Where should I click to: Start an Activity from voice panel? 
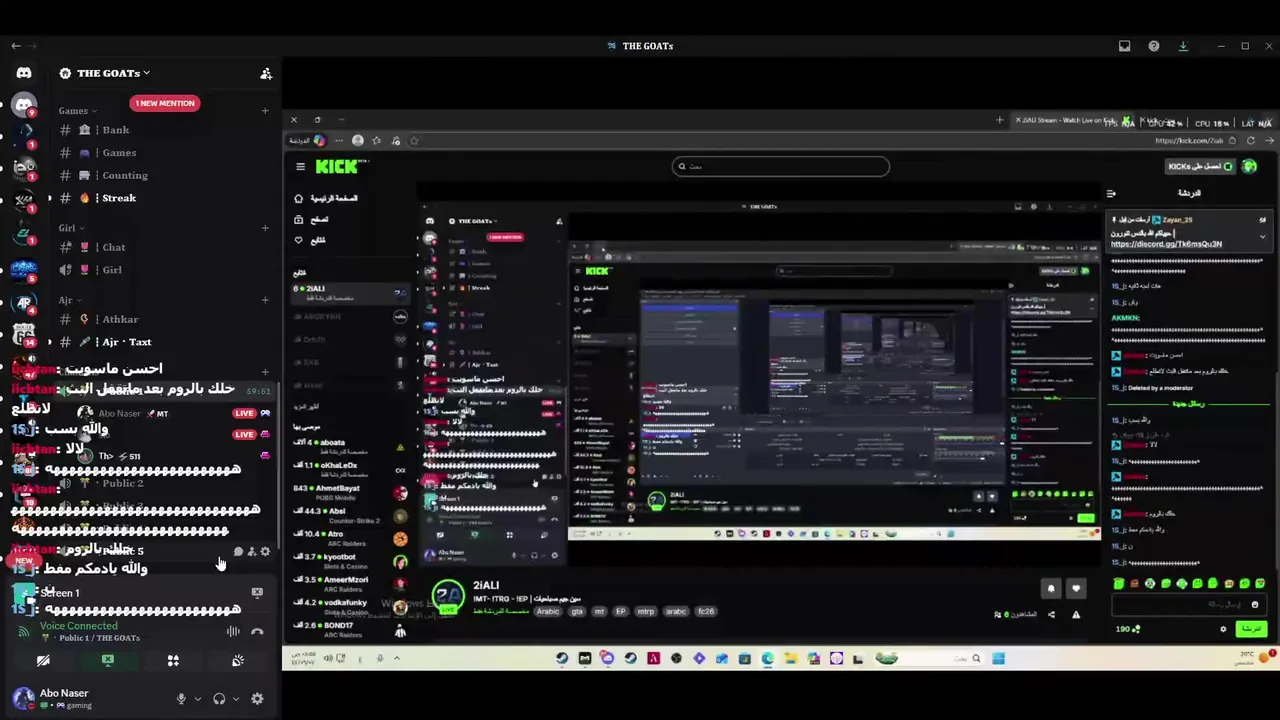(173, 661)
